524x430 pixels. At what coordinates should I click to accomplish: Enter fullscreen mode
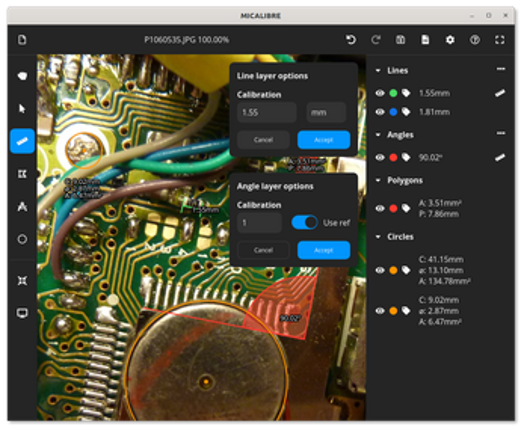500,40
